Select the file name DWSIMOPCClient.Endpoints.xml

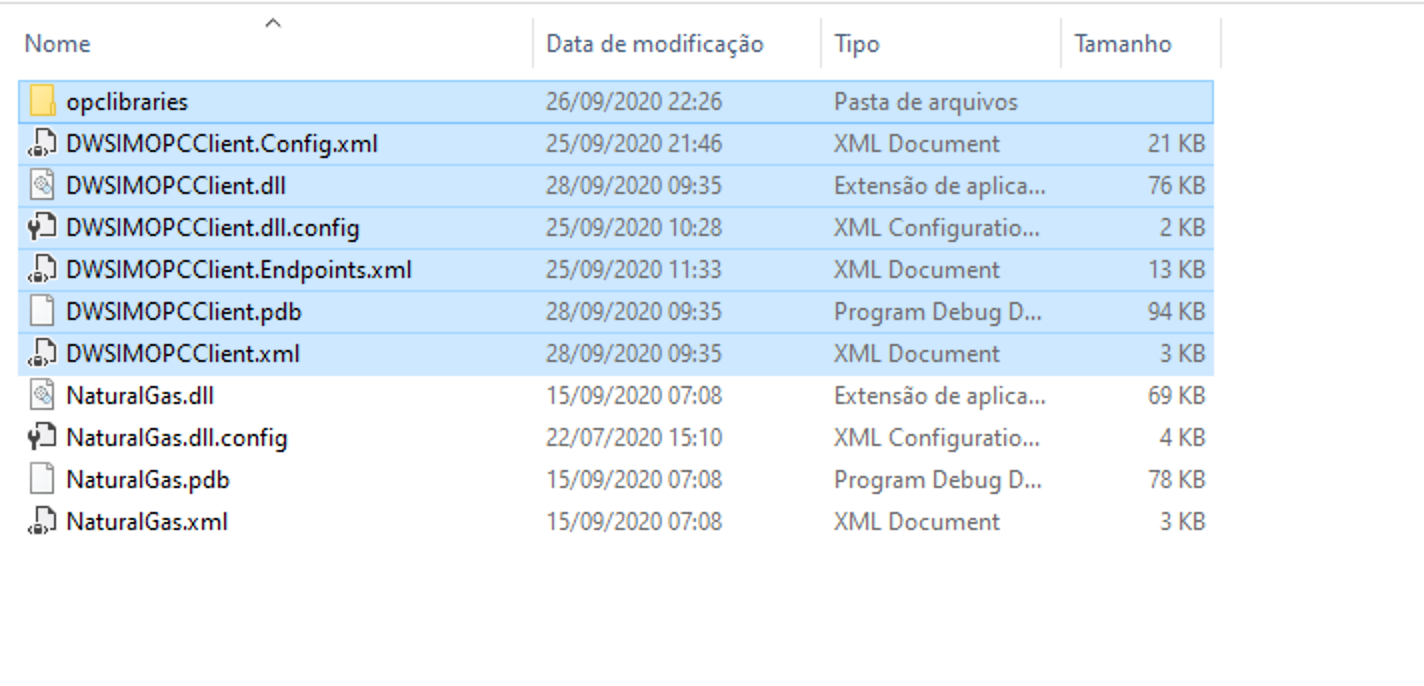[239, 270]
